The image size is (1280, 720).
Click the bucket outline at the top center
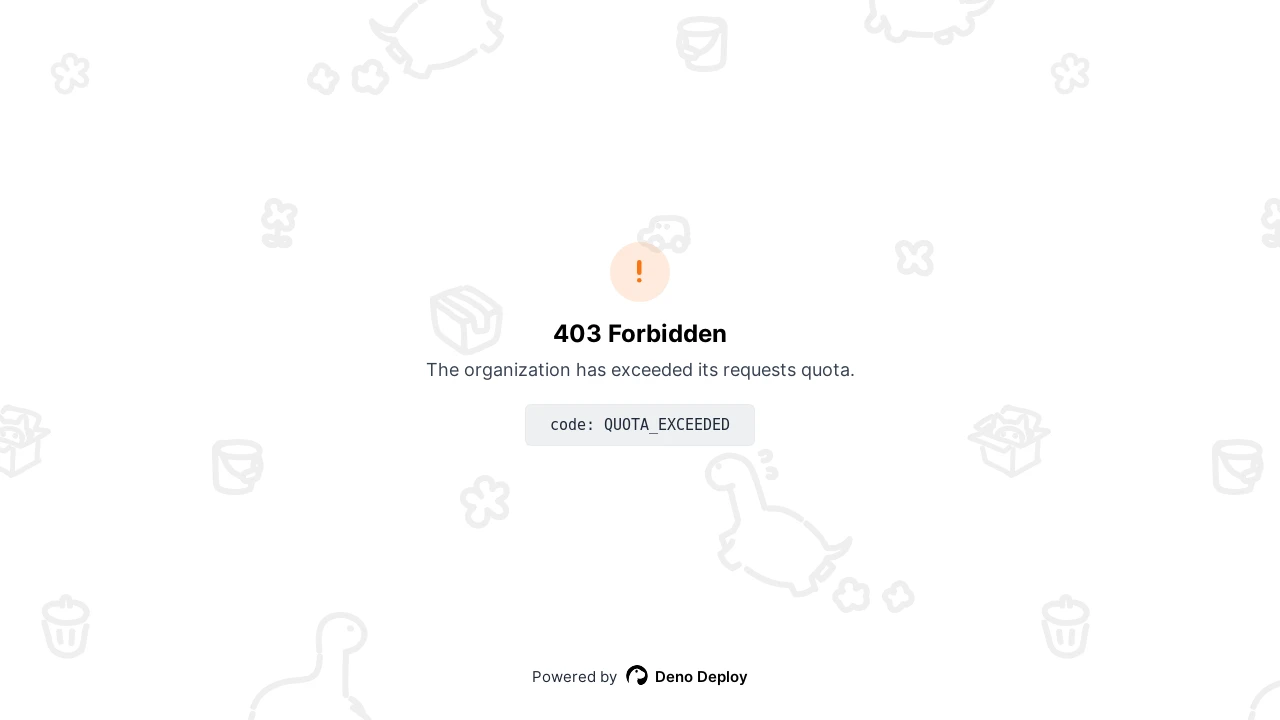click(702, 44)
